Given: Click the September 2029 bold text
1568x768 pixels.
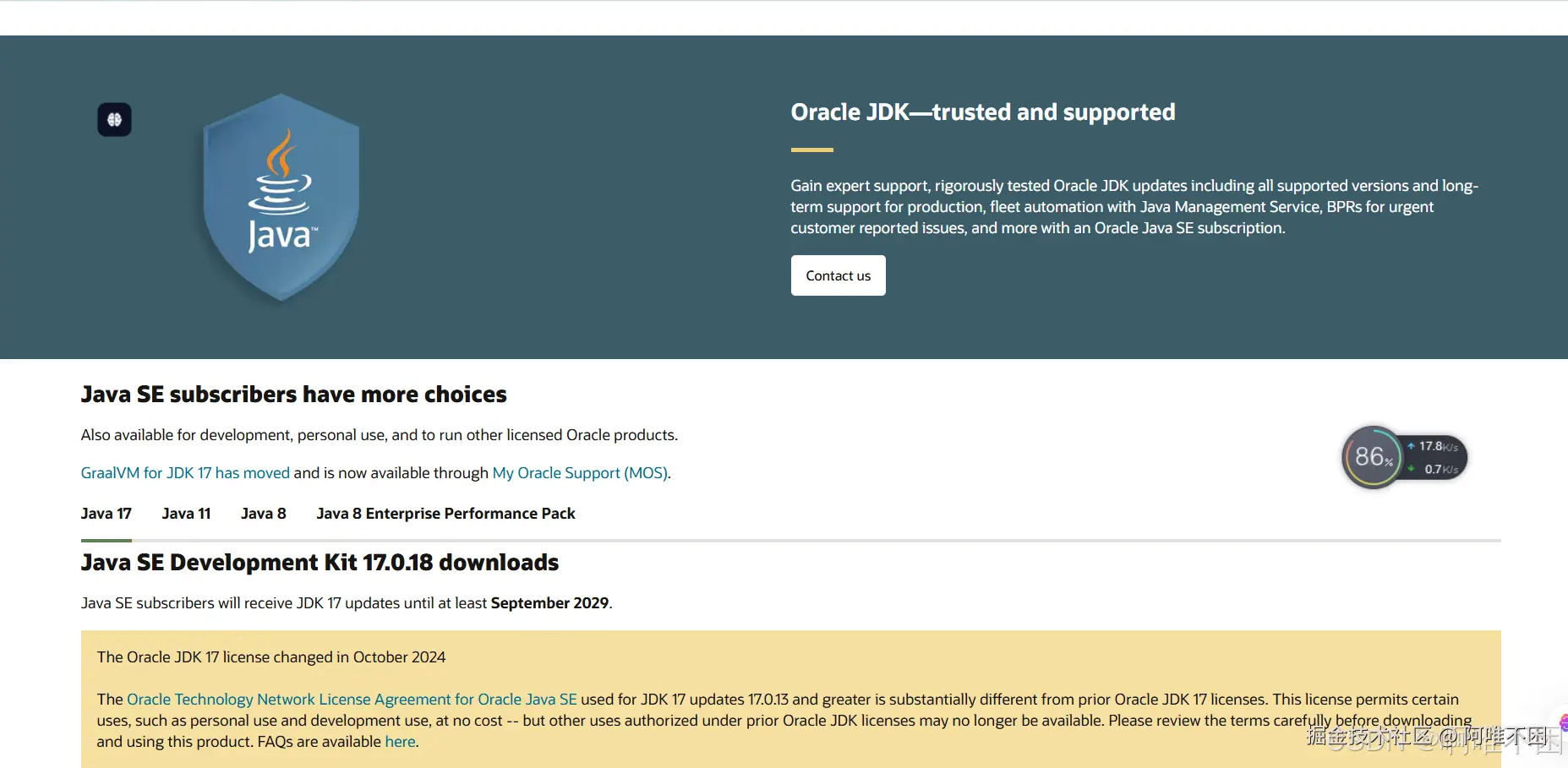Looking at the screenshot, I should pos(549,603).
